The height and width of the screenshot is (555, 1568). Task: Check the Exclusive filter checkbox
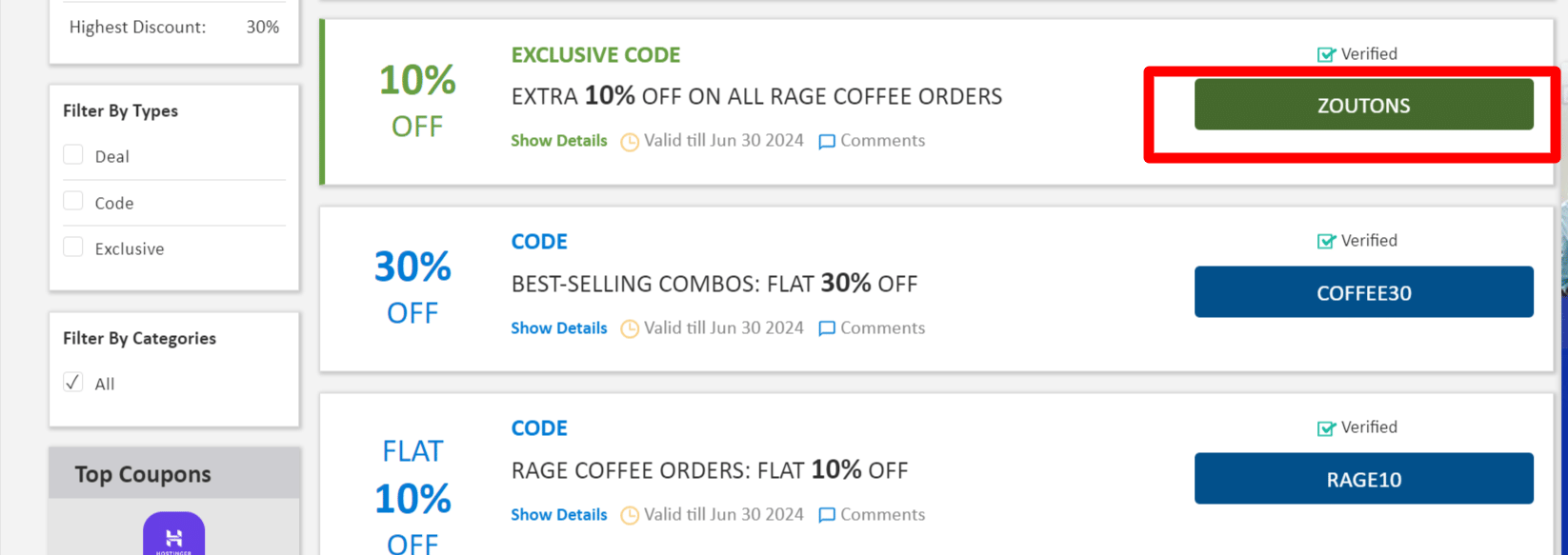click(73, 248)
